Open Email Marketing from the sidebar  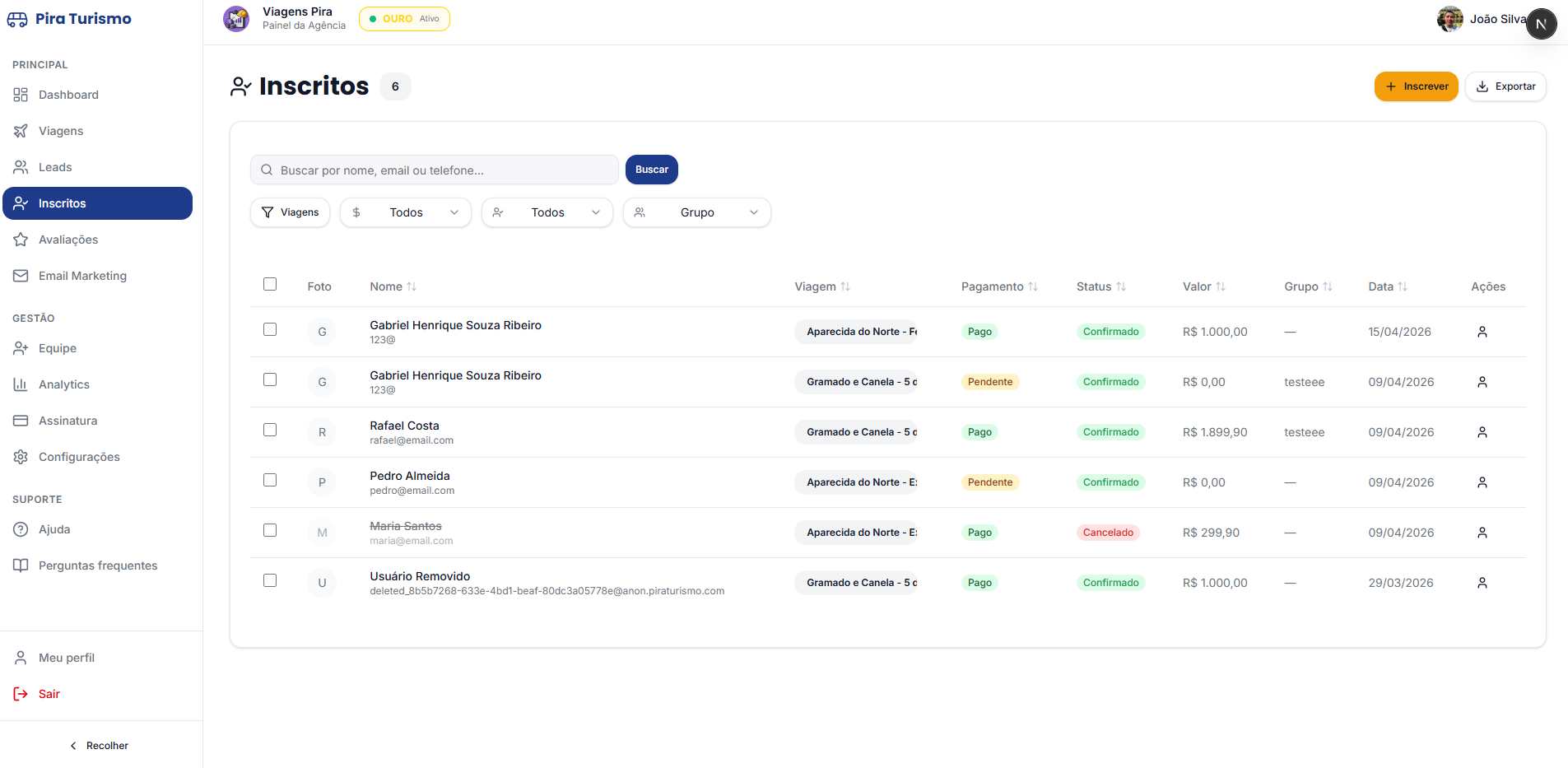pyautogui.click(x=82, y=276)
